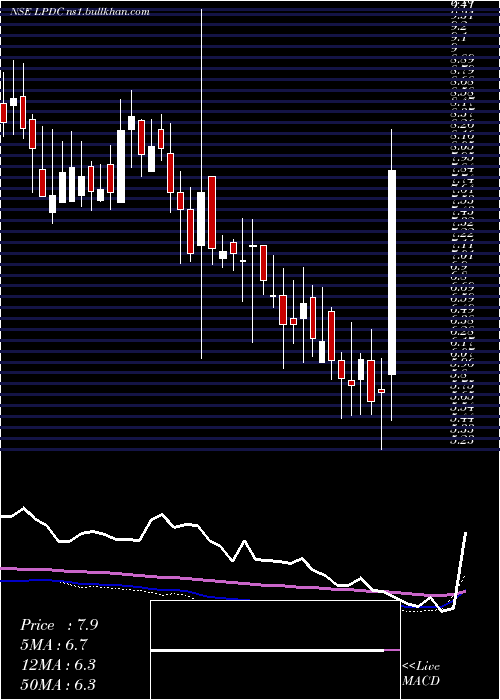Select the '12MA : 6.3' value
Image resolution: width=500 pixels, height=700 pixels.
[58, 665]
